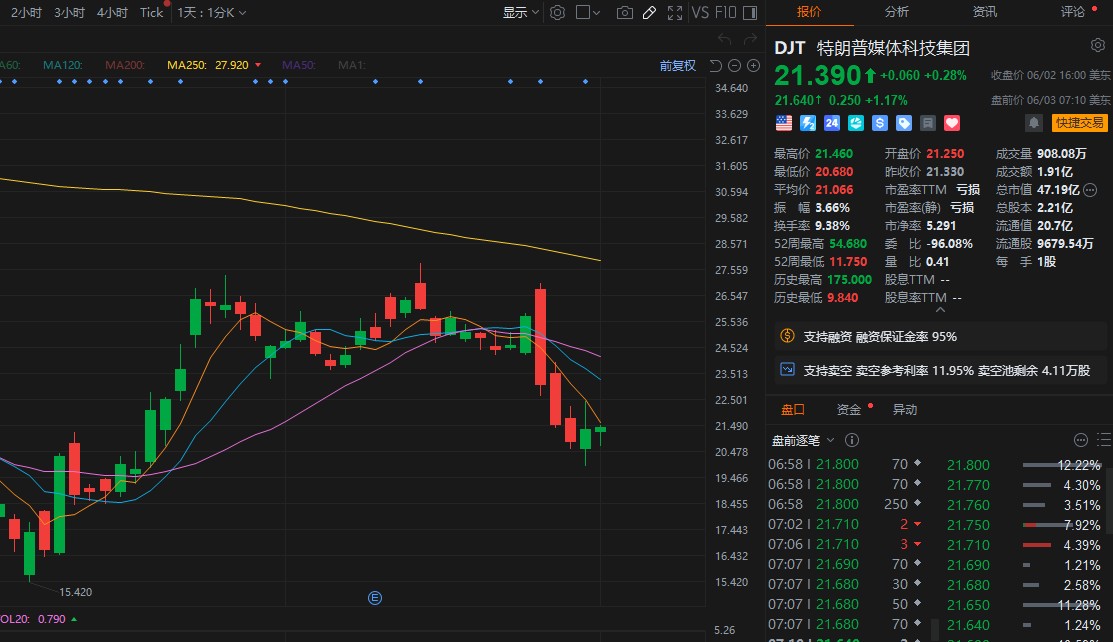Open chart settings gear in toolbar
The width and height of the screenshot is (1113, 642).
pyautogui.click(x=558, y=12)
